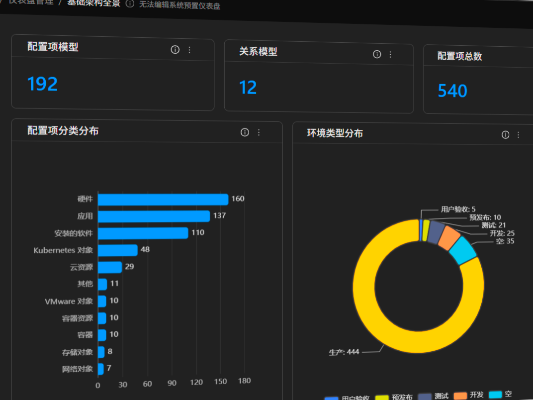Click the 48 bar value label
Image resolution: width=533 pixels, height=400 pixels.
(145, 249)
